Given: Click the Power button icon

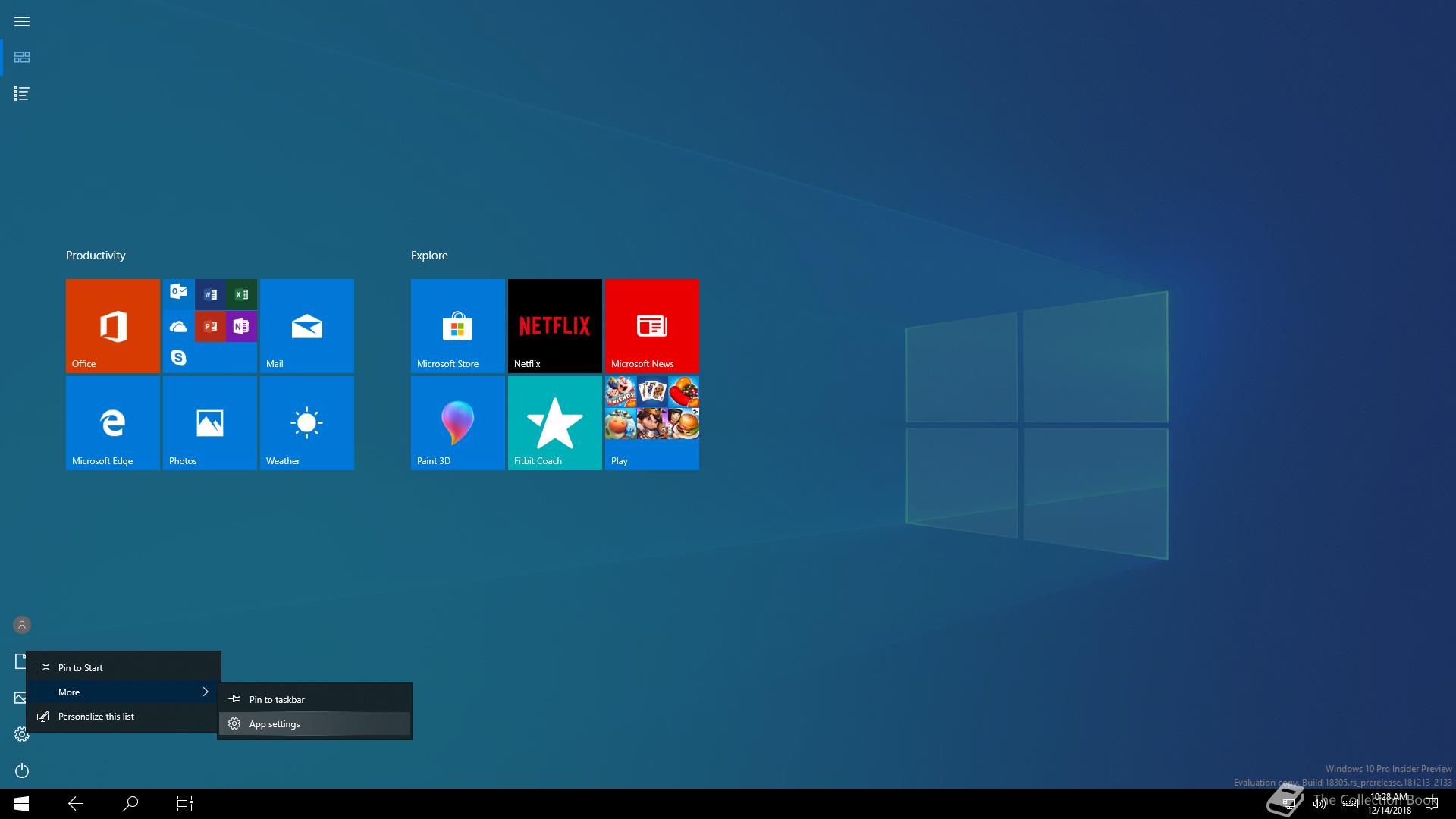Looking at the screenshot, I should [22, 770].
